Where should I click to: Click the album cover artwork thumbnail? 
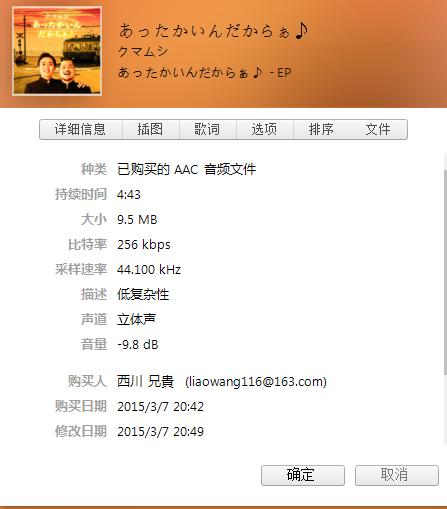coord(57,51)
